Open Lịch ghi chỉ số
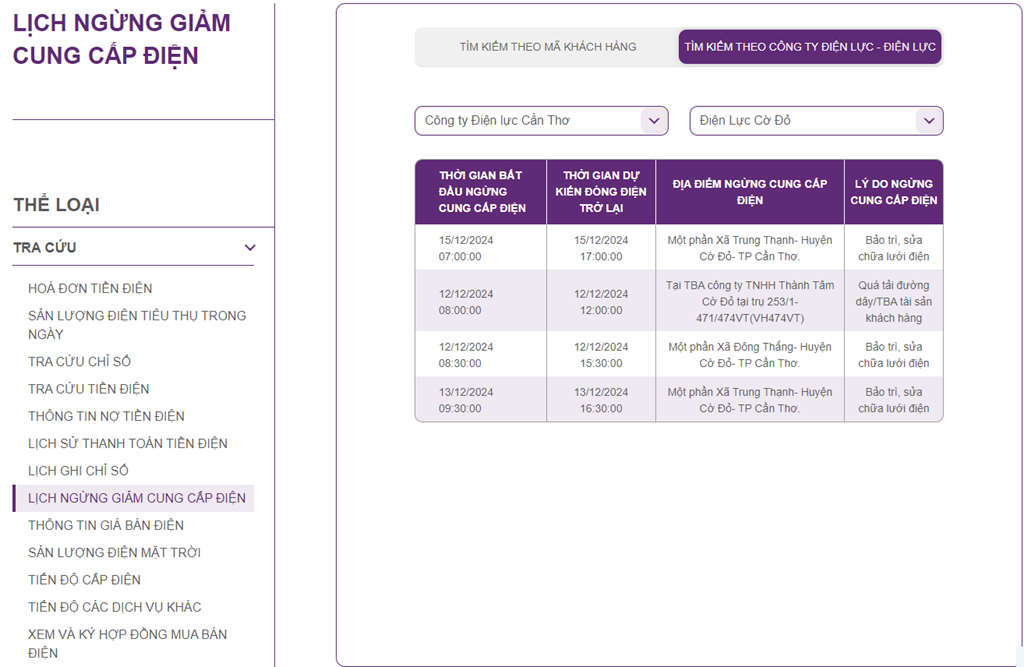This screenshot has width=1024, height=667. point(78,471)
